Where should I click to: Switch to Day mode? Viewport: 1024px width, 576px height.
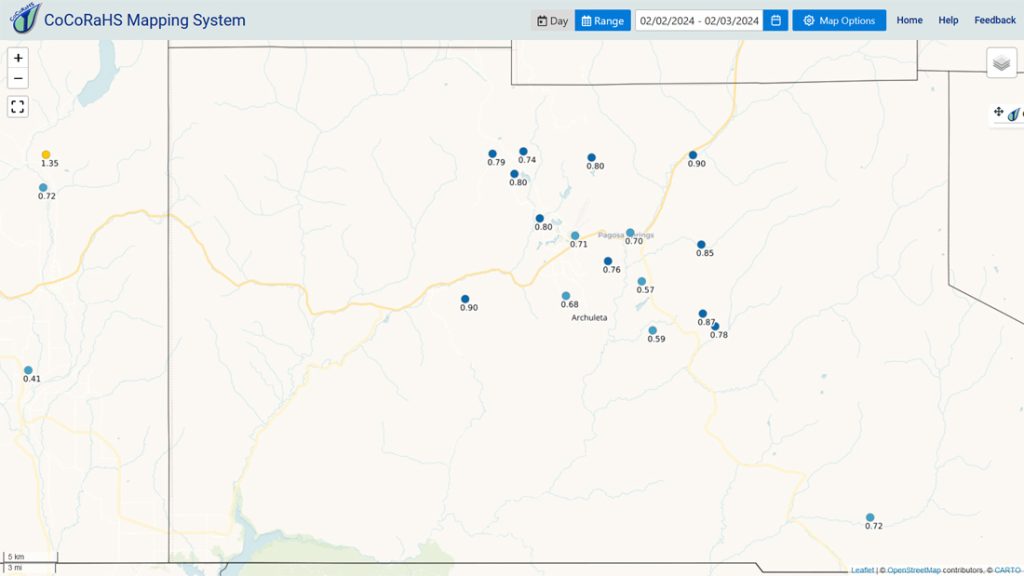pyautogui.click(x=552, y=21)
